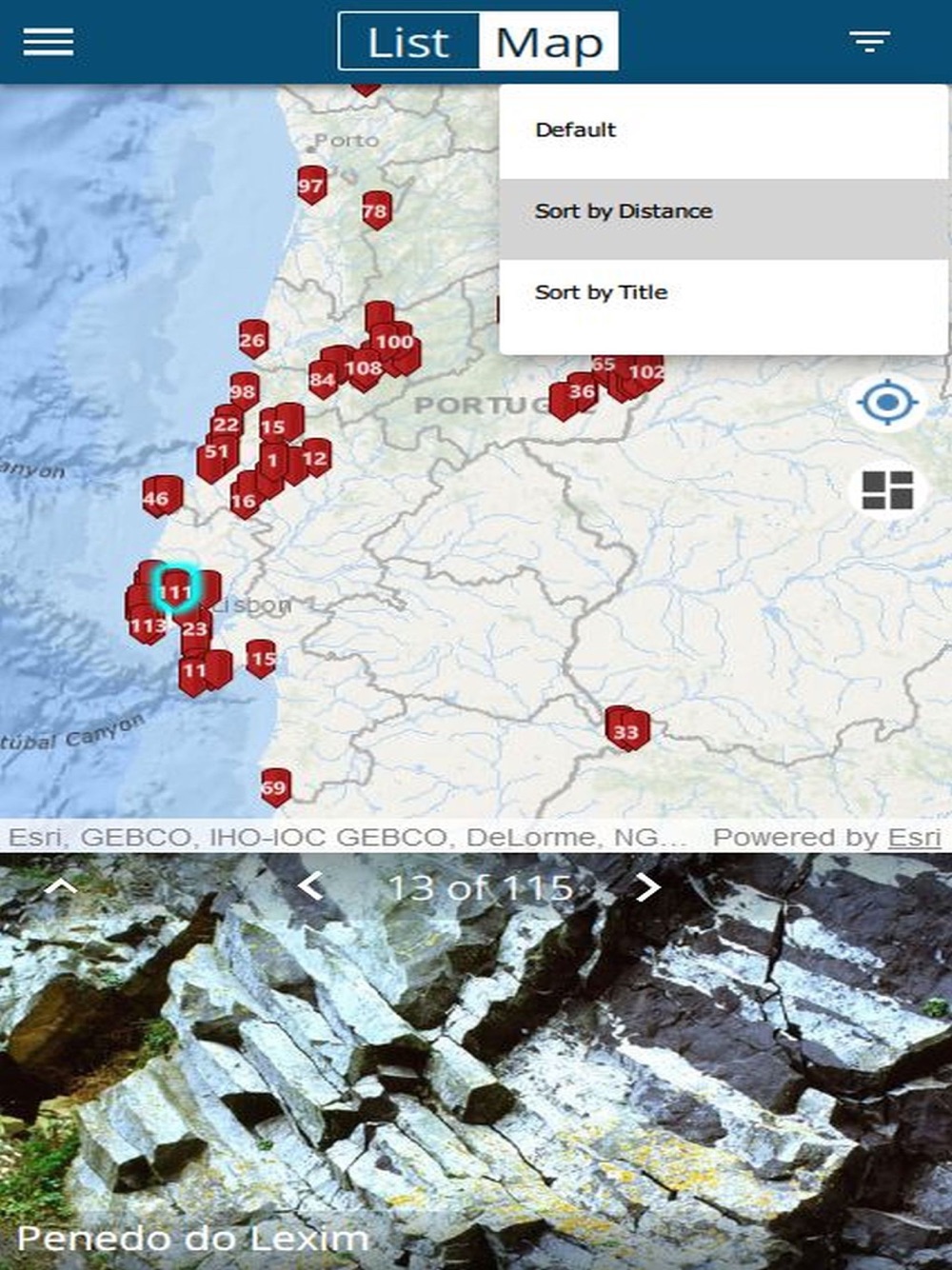Switch to Map view
This screenshot has height=1270, width=952.
tap(549, 42)
